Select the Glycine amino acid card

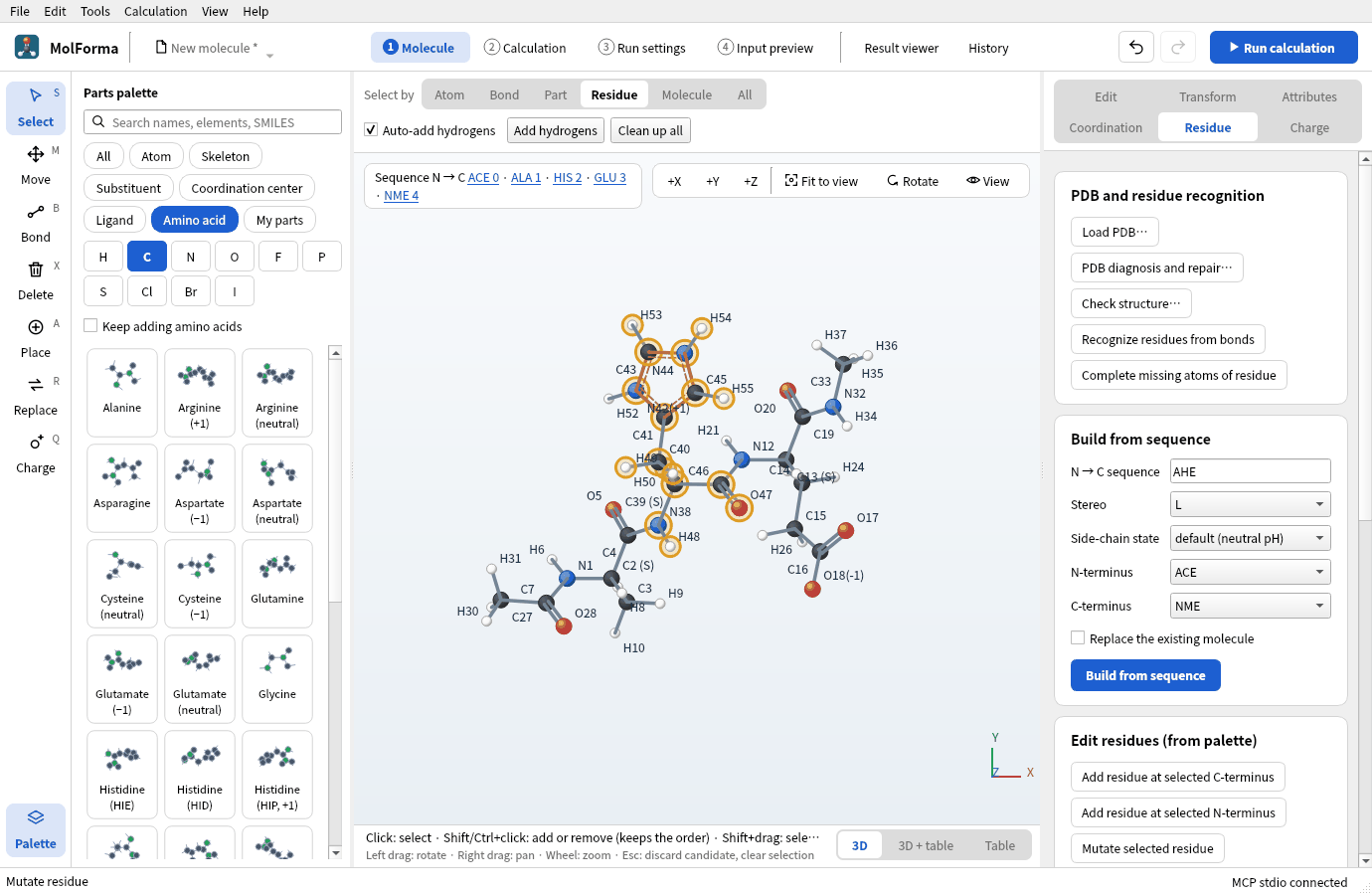coord(277,678)
